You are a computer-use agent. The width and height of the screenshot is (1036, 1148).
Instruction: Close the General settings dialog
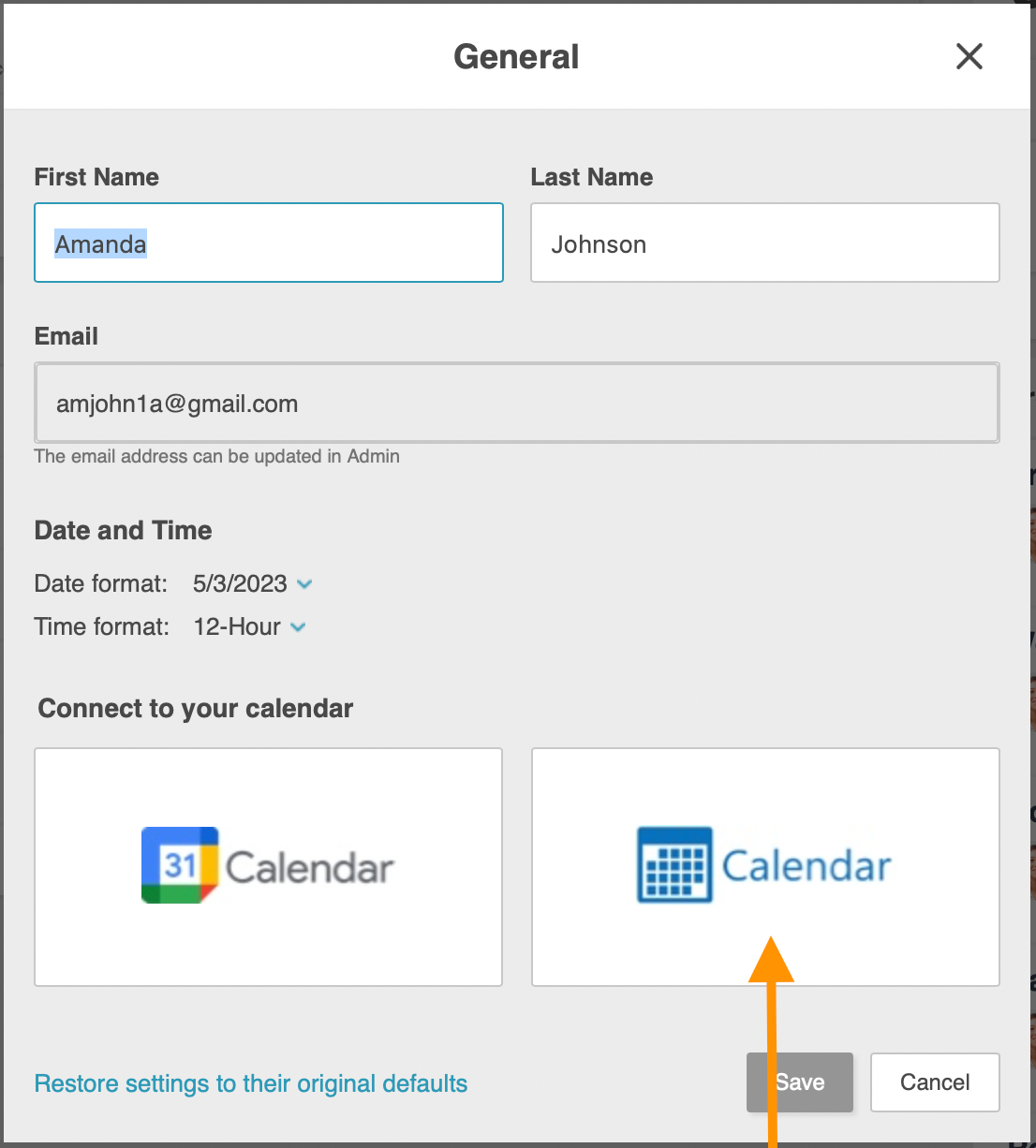(969, 56)
